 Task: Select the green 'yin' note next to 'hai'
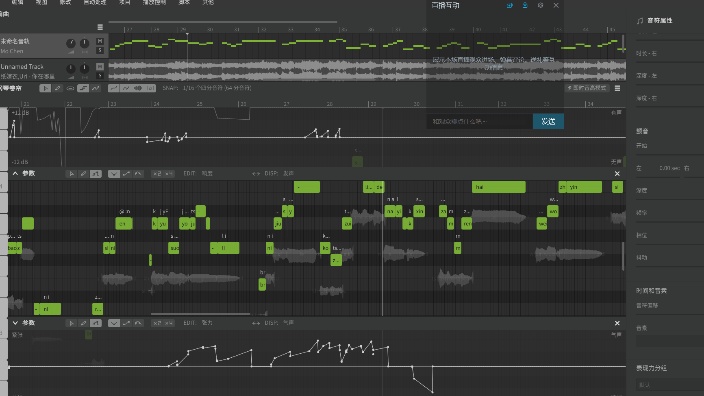[x=585, y=187]
